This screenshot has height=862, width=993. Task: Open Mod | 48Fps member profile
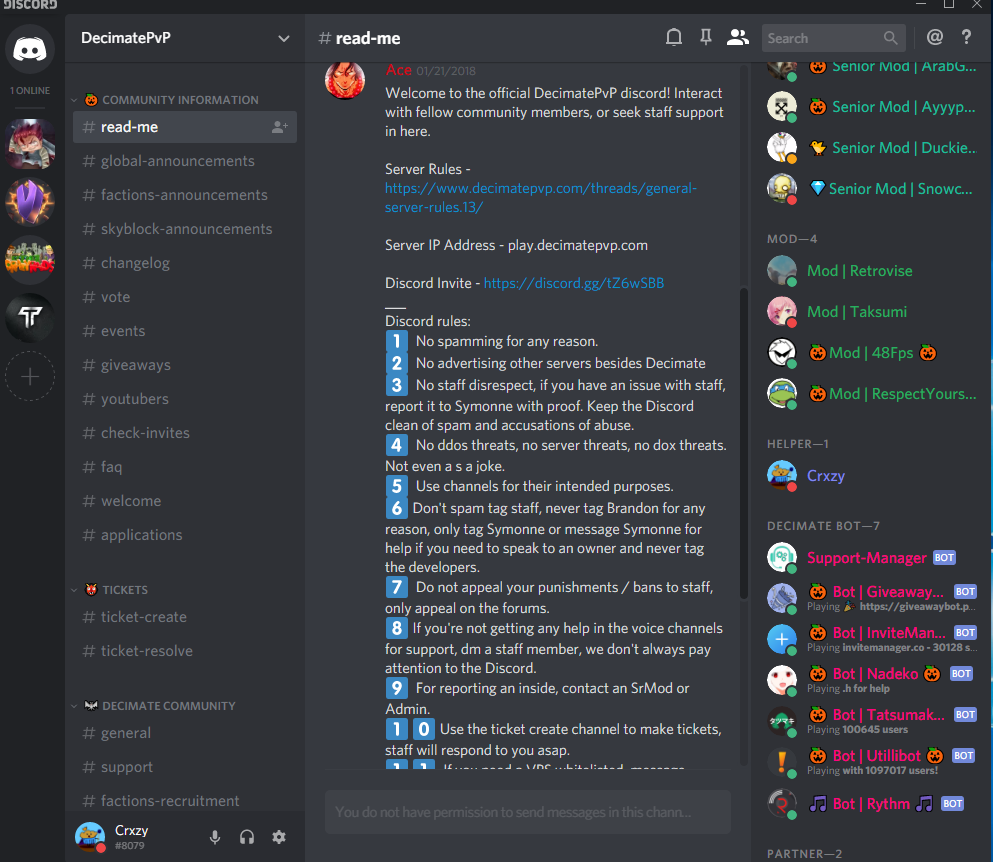(871, 353)
